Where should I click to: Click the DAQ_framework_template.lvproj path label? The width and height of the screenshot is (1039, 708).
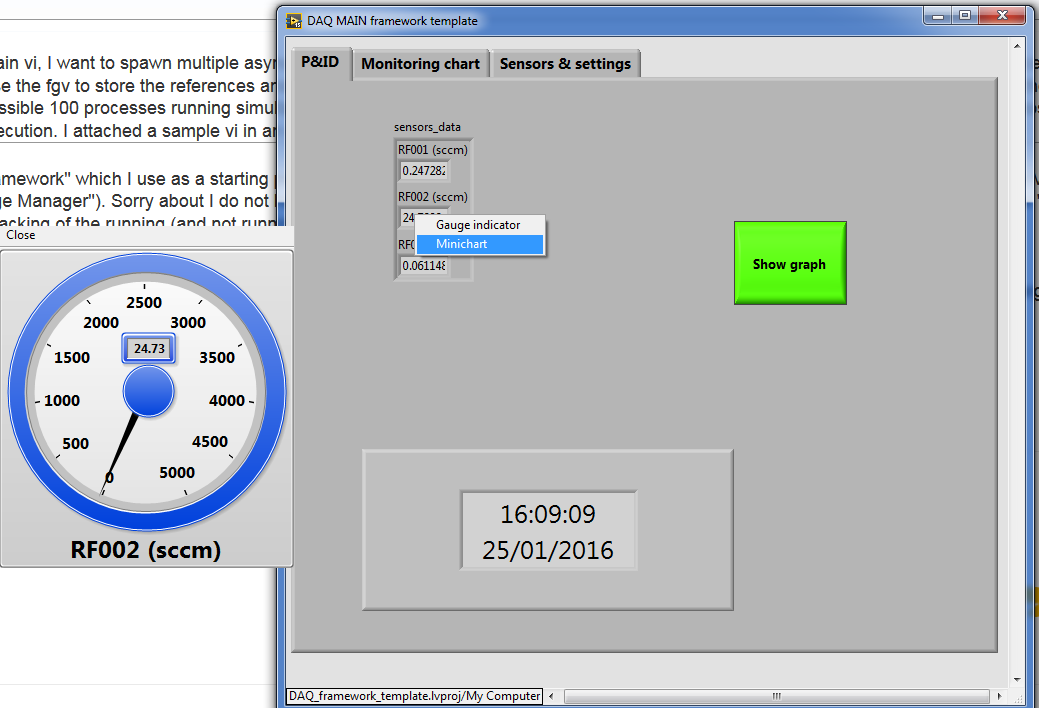coord(414,696)
